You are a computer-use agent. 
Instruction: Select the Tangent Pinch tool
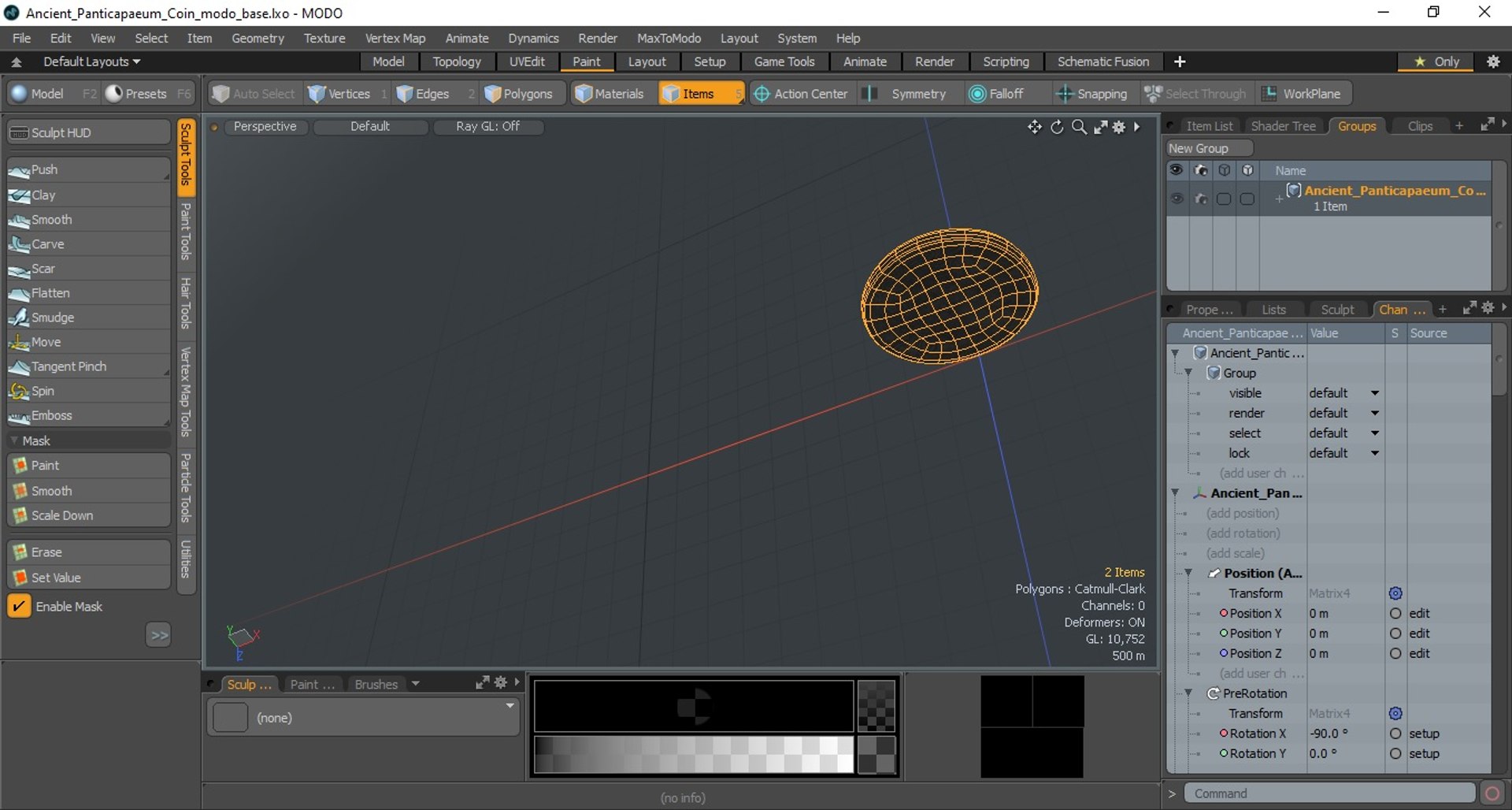(x=88, y=366)
